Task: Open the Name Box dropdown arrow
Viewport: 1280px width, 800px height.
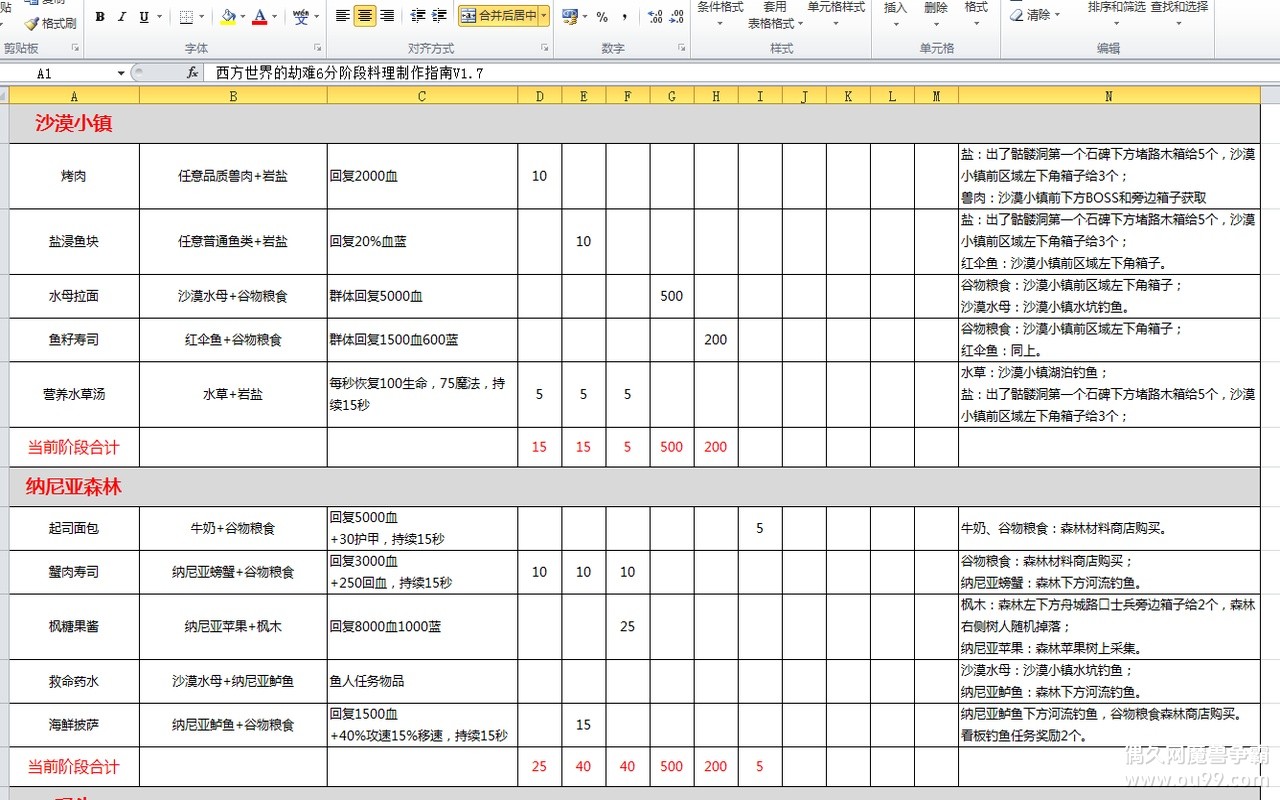Action: click(x=121, y=73)
